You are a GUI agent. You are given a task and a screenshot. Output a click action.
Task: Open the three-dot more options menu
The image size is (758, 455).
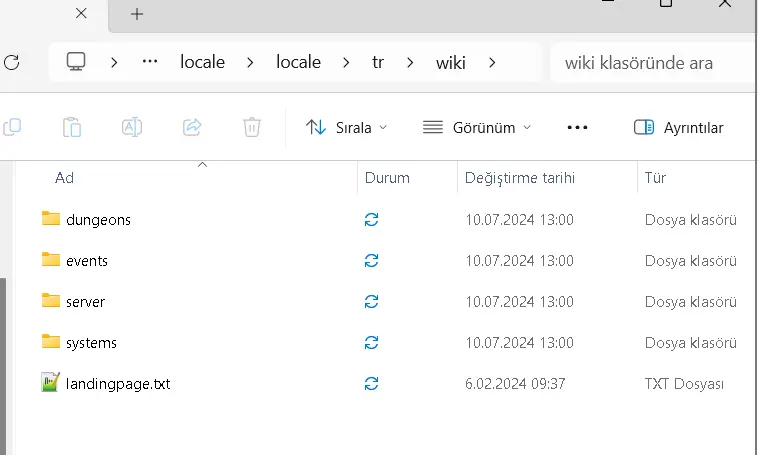pyautogui.click(x=577, y=127)
